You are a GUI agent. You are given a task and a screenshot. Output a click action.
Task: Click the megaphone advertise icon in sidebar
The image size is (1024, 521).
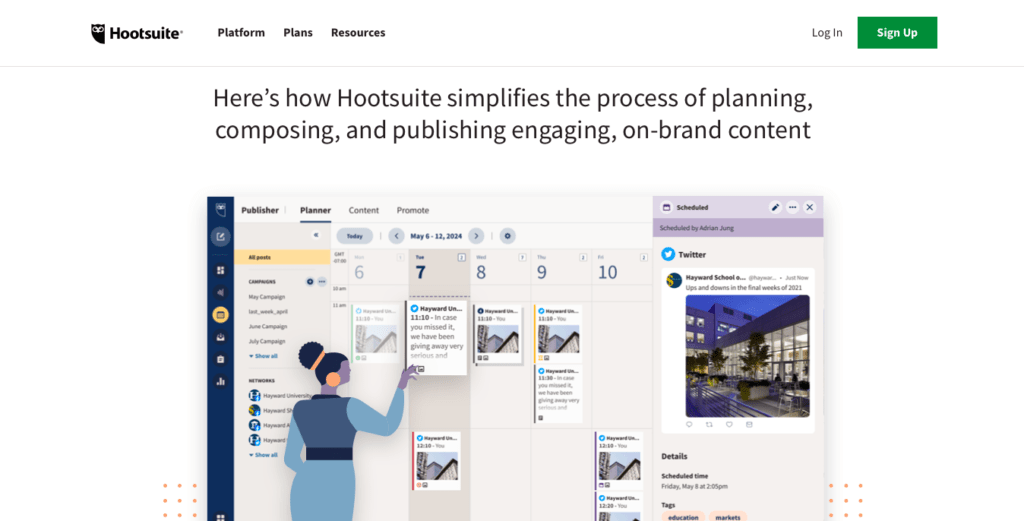pyautogui.click(x=221, y=292)
